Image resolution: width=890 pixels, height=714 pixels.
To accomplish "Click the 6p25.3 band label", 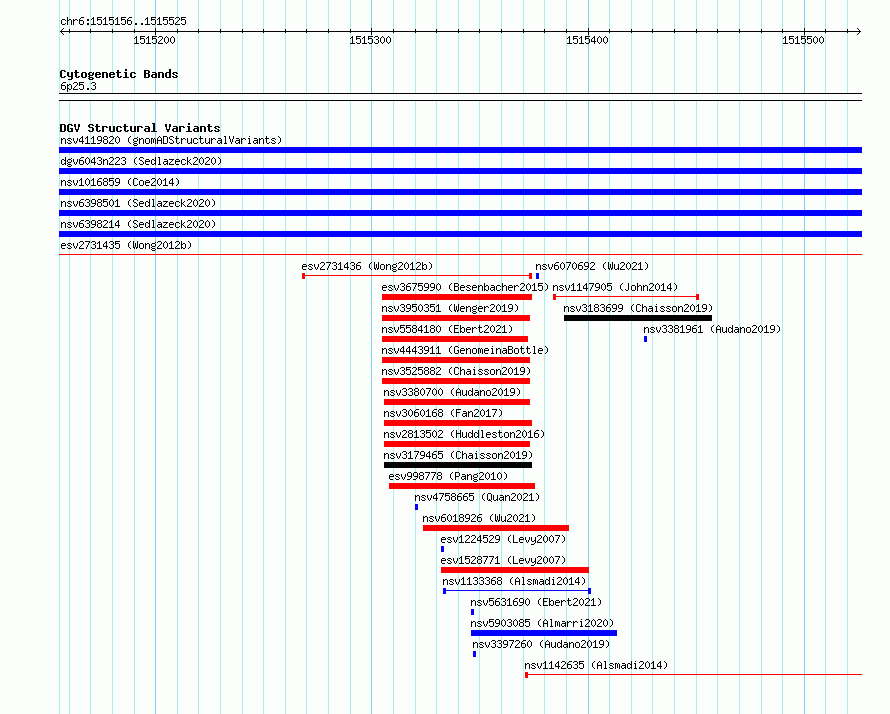I will click(x=78, y=86).
